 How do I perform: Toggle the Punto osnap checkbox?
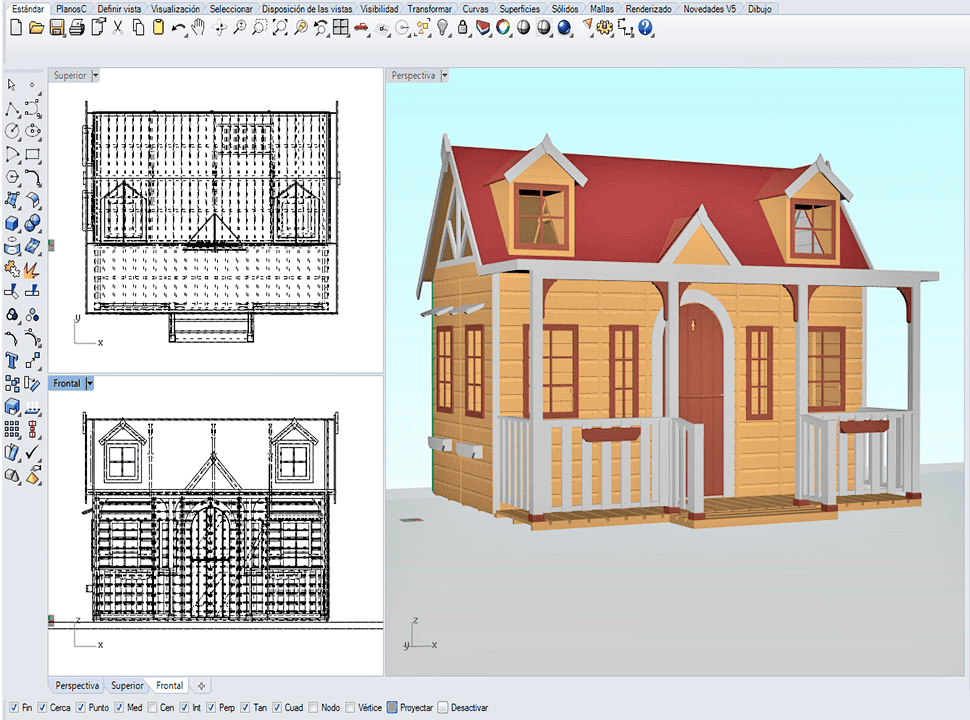pos(80,708)
